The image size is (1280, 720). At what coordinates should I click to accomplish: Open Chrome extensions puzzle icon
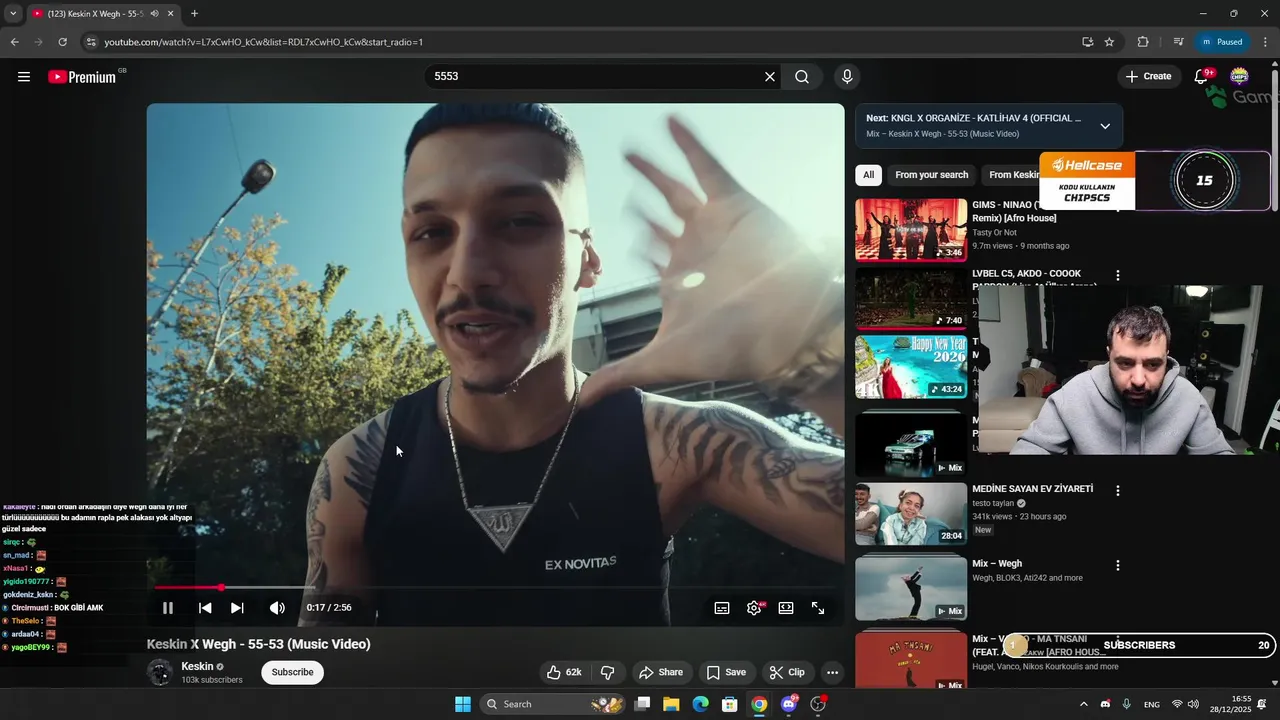click(x=1143, y=42)
